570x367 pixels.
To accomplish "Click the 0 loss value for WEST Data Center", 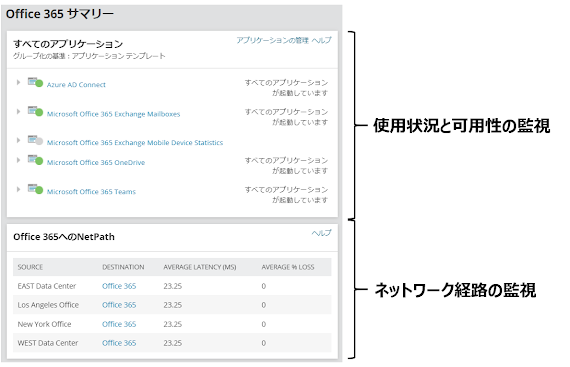I will (x=264, y=343).
